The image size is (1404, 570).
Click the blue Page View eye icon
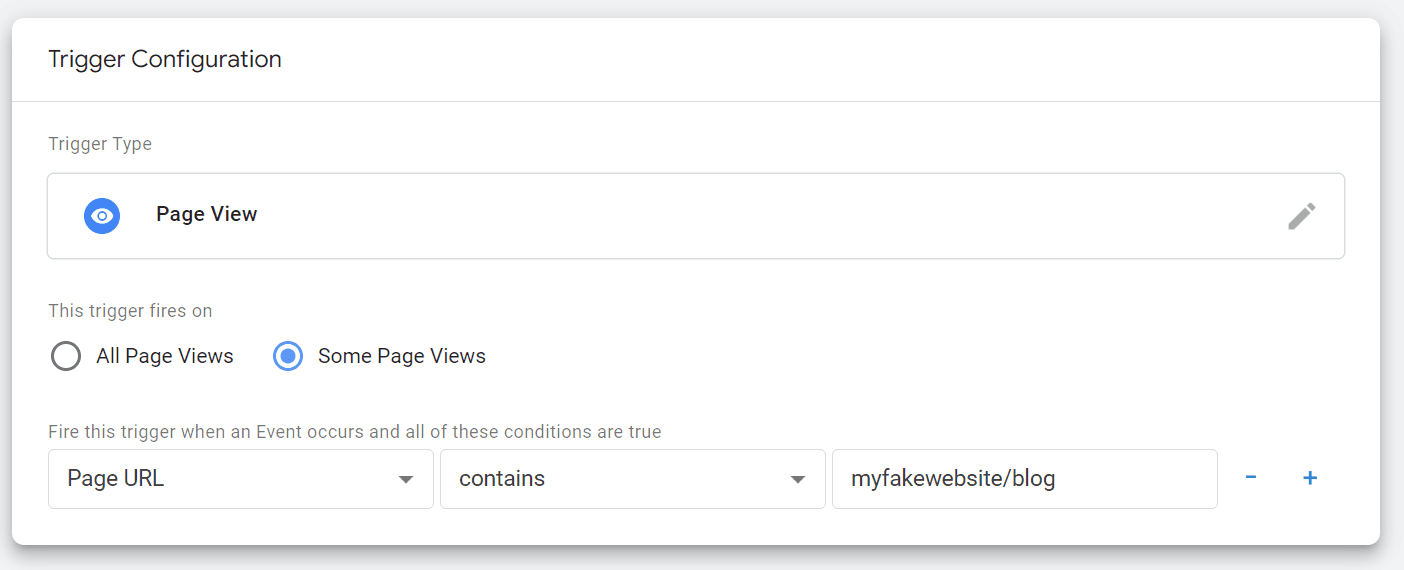(102, 216)
